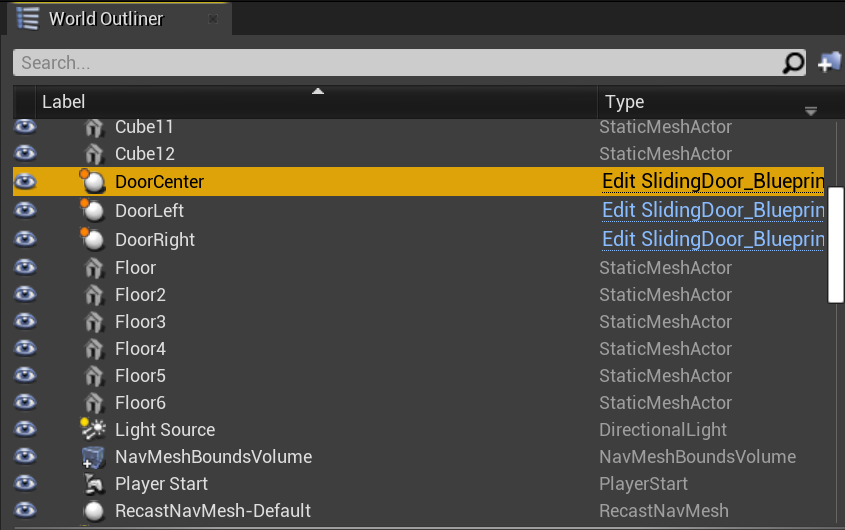Click the DoorLeft blueprint actor icon

(93, 210)
